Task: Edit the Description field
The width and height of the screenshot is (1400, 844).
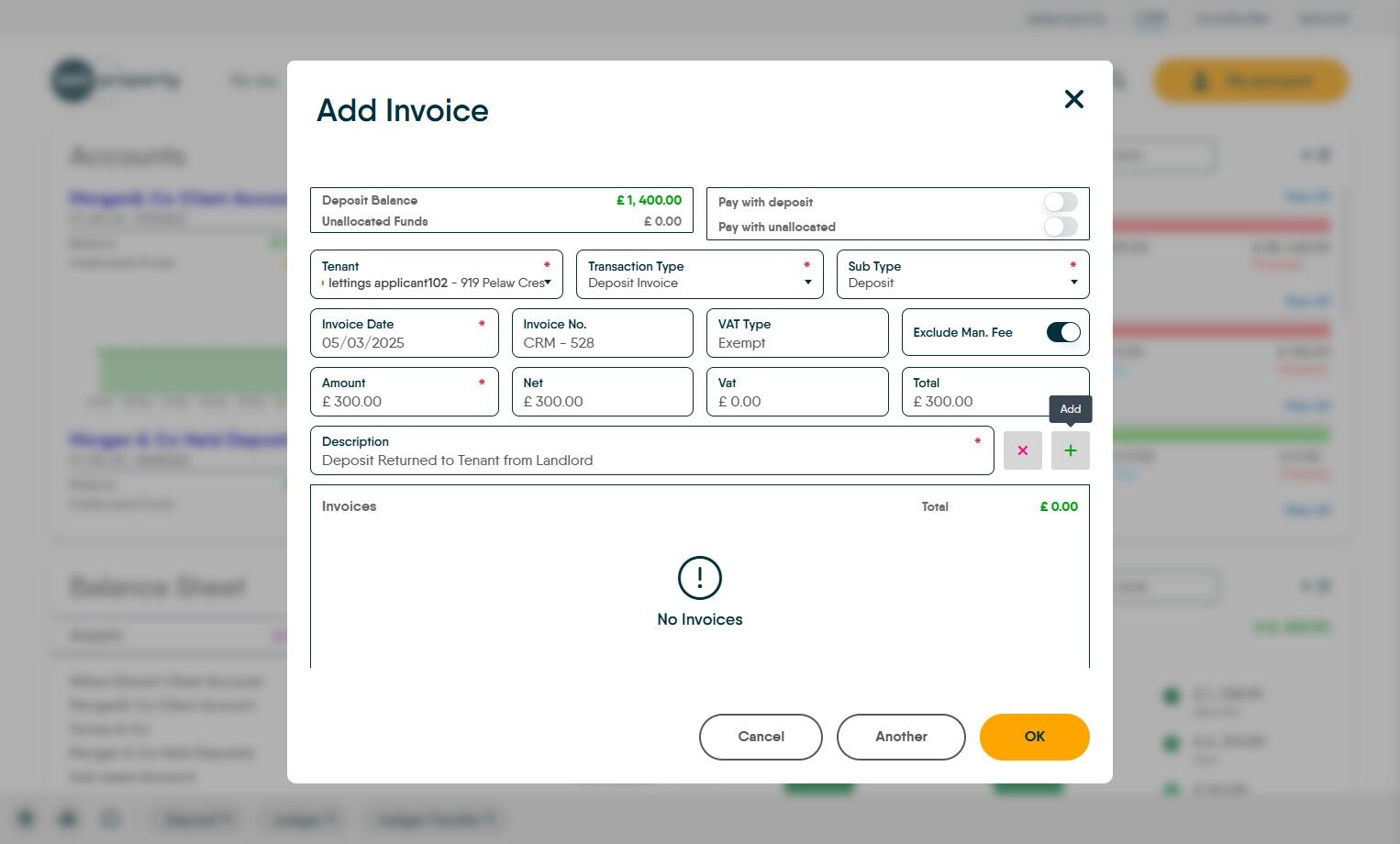Action: [652, 450]
